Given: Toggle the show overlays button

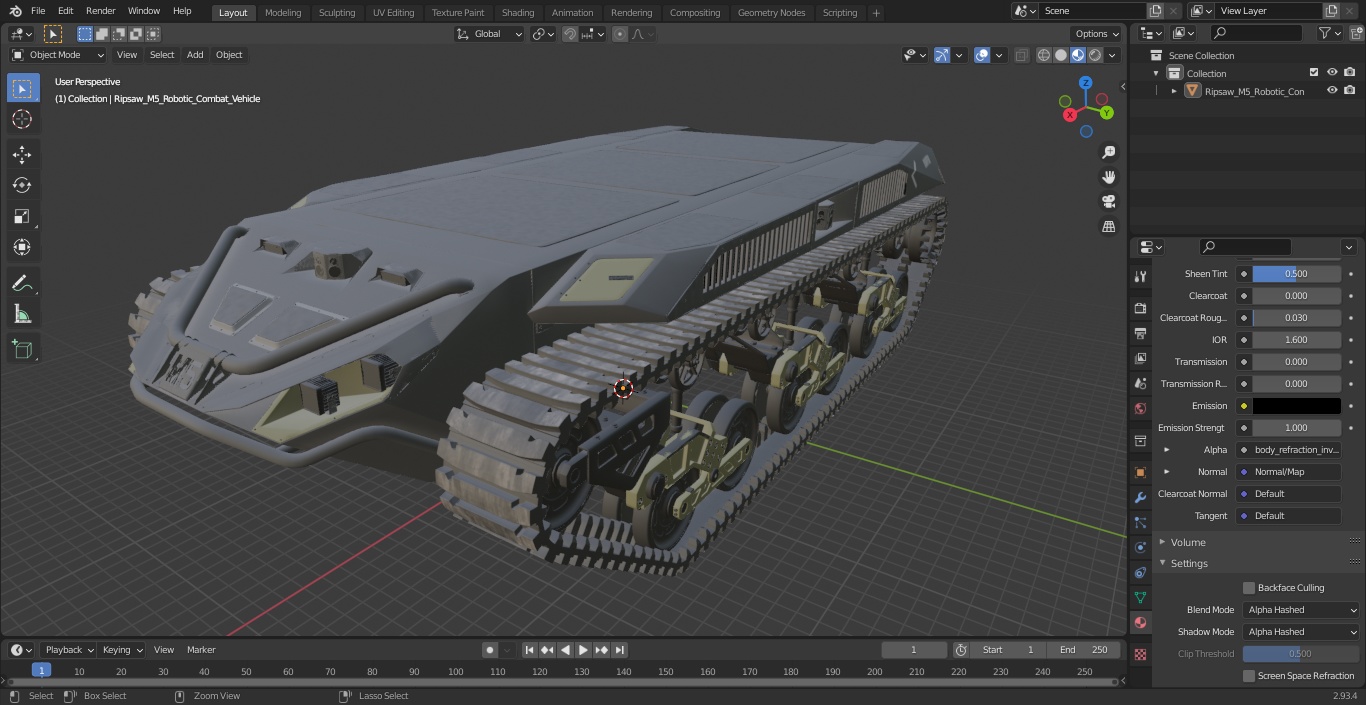Looking at the screenshot, I should click(x=982, y=55).
